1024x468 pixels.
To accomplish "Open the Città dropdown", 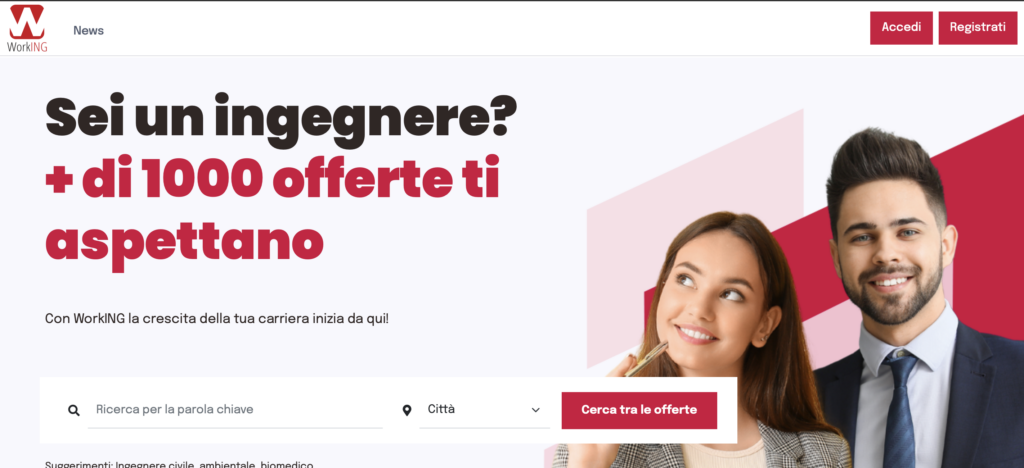I will coord(485,410).
